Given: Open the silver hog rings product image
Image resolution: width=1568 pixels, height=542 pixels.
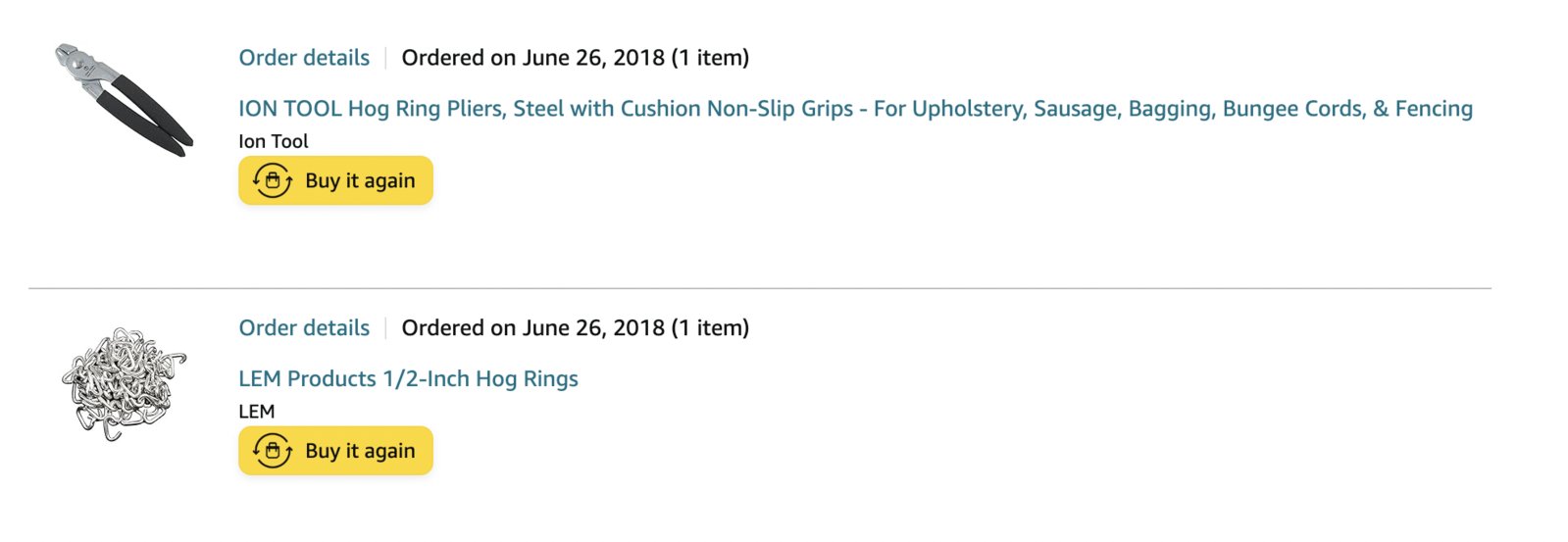Looking at the screenshot, I should (x=124, y=384).
